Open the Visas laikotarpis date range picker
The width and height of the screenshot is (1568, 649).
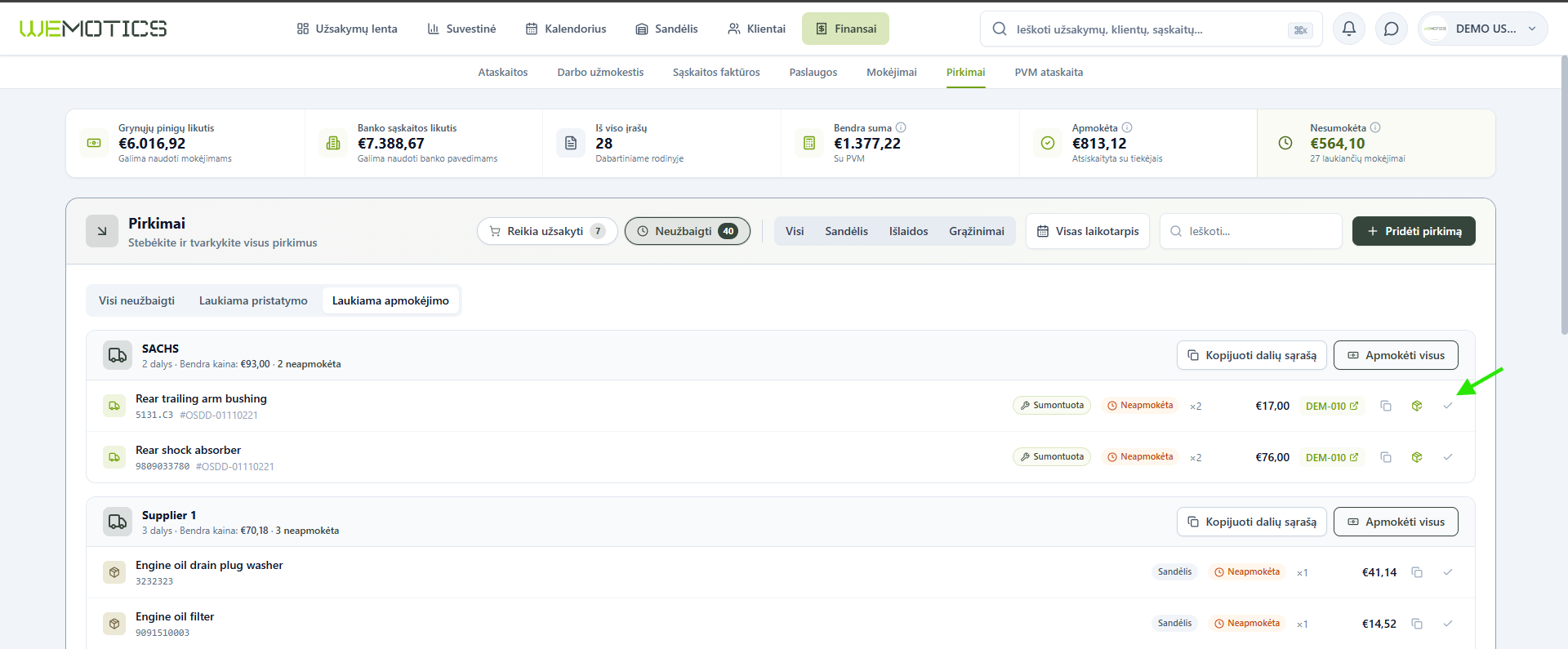click(1088, 231)
